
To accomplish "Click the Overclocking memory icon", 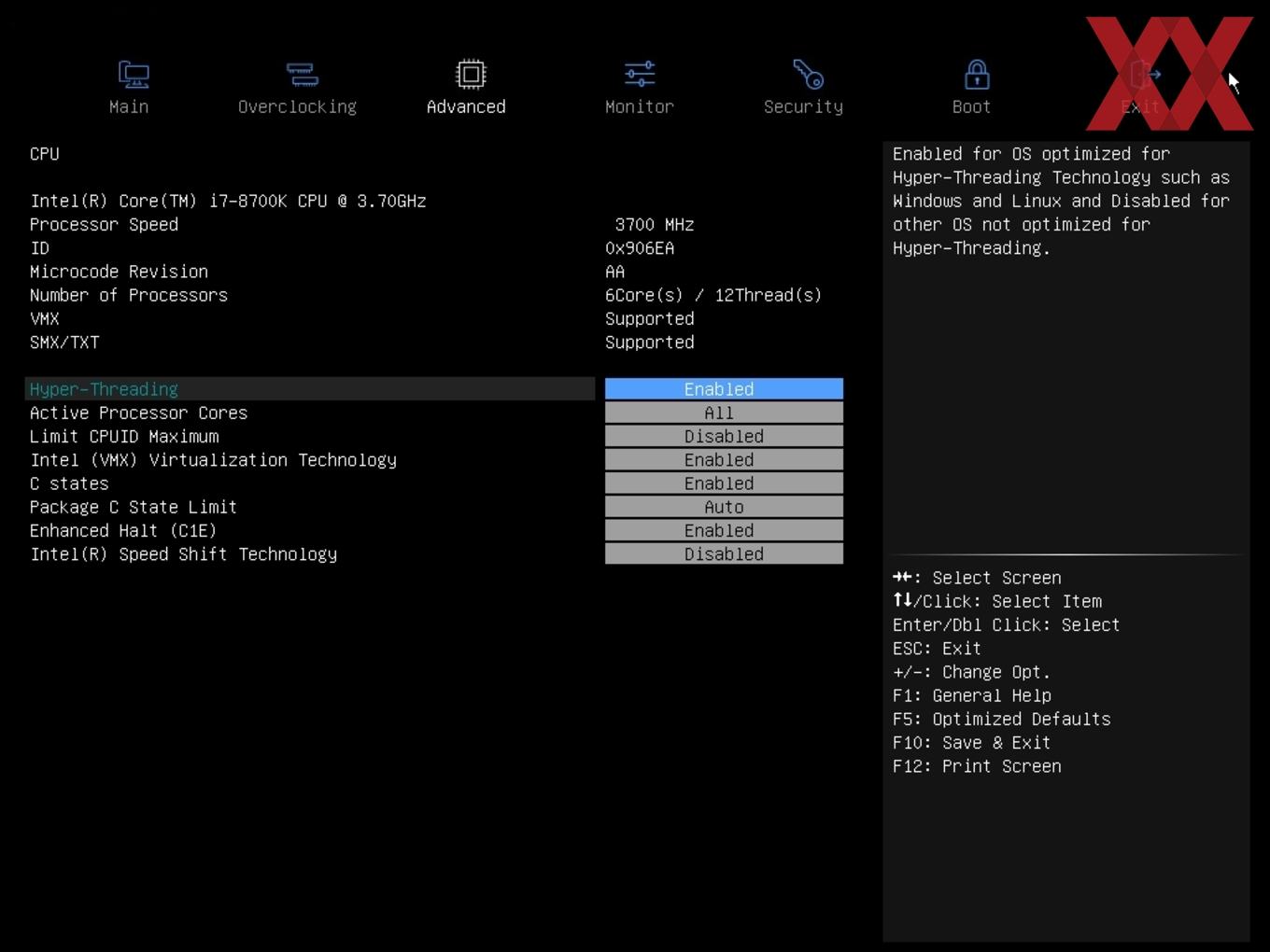I will pyautogui.click(x=302, y=75).
